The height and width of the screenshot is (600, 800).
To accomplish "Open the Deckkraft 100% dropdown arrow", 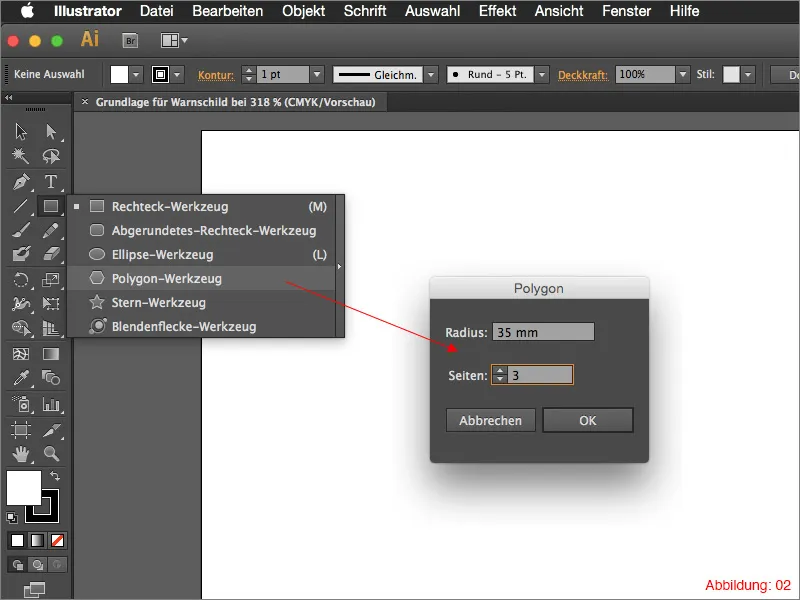I will point(683,74).
